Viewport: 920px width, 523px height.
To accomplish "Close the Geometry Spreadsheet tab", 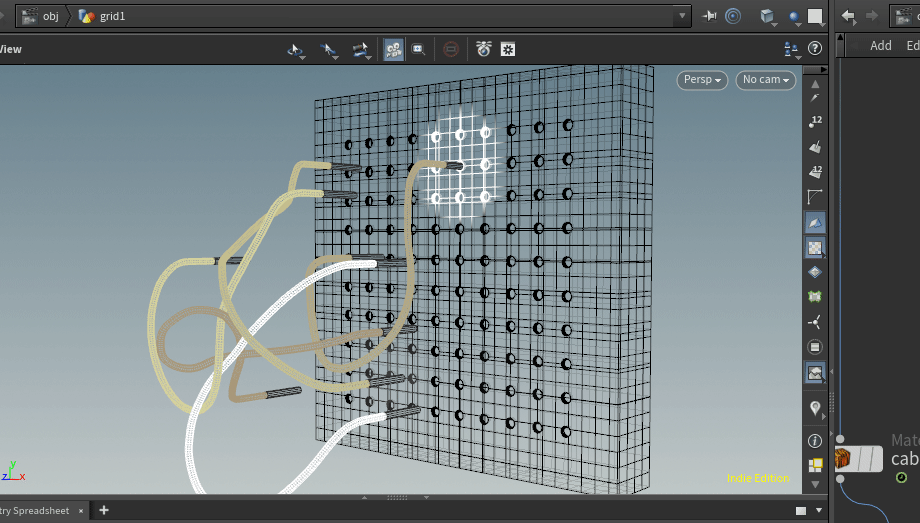I will (81, 511).
